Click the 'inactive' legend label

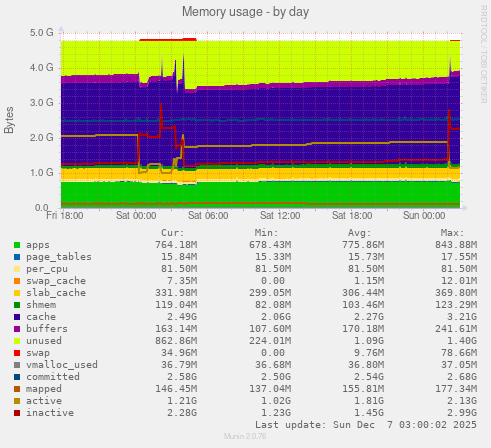point(50,413)
